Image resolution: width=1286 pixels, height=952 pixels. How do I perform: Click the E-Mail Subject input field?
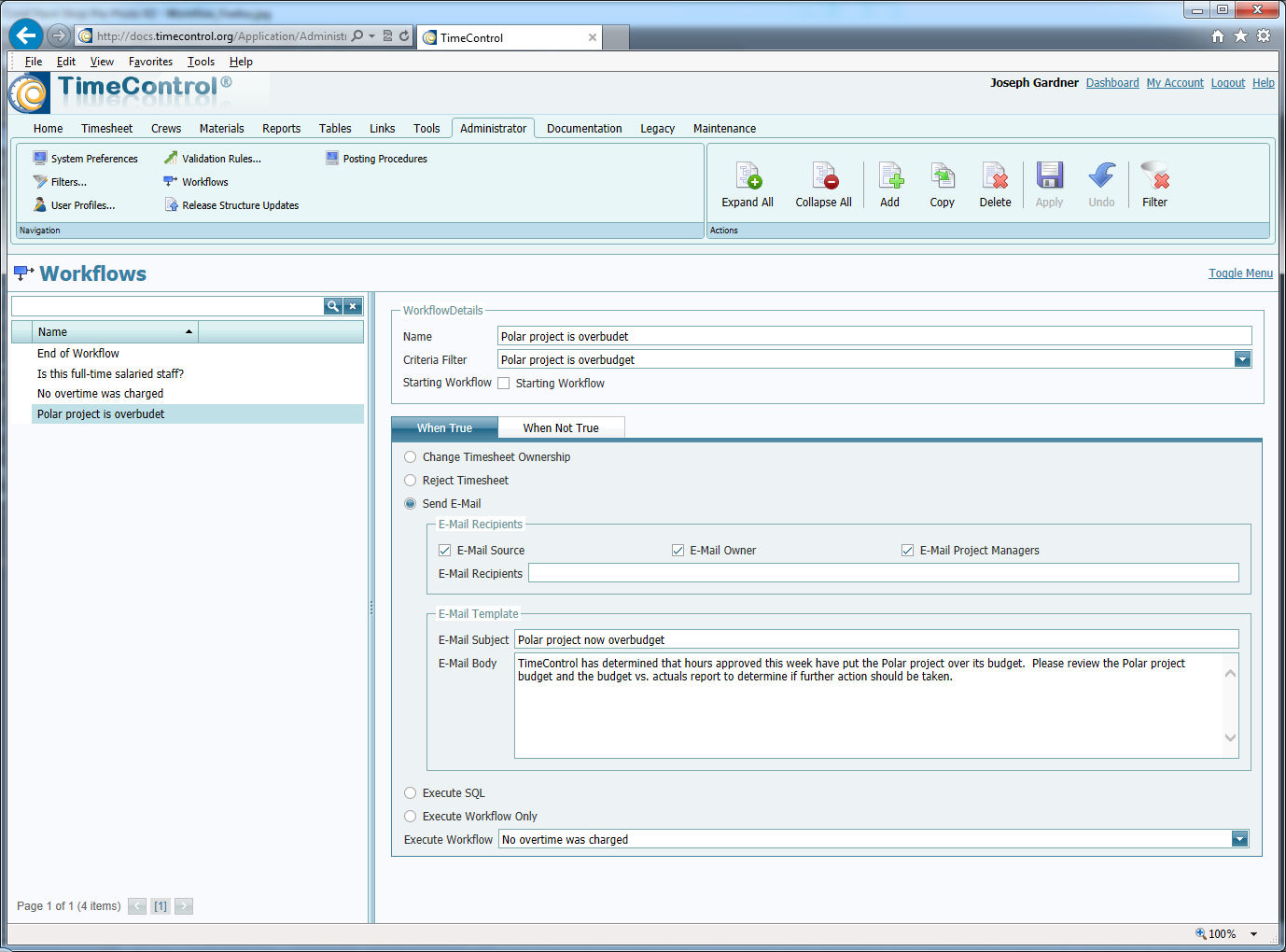click(876, 639)
